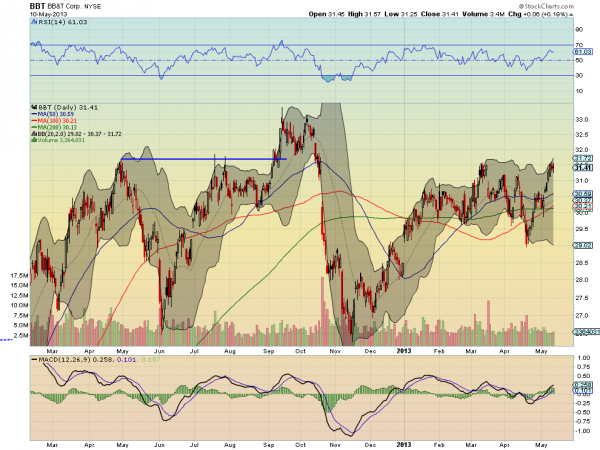Click the 'Chg +0.06 (+0.19%)' header value

click(x=538, y=14)
